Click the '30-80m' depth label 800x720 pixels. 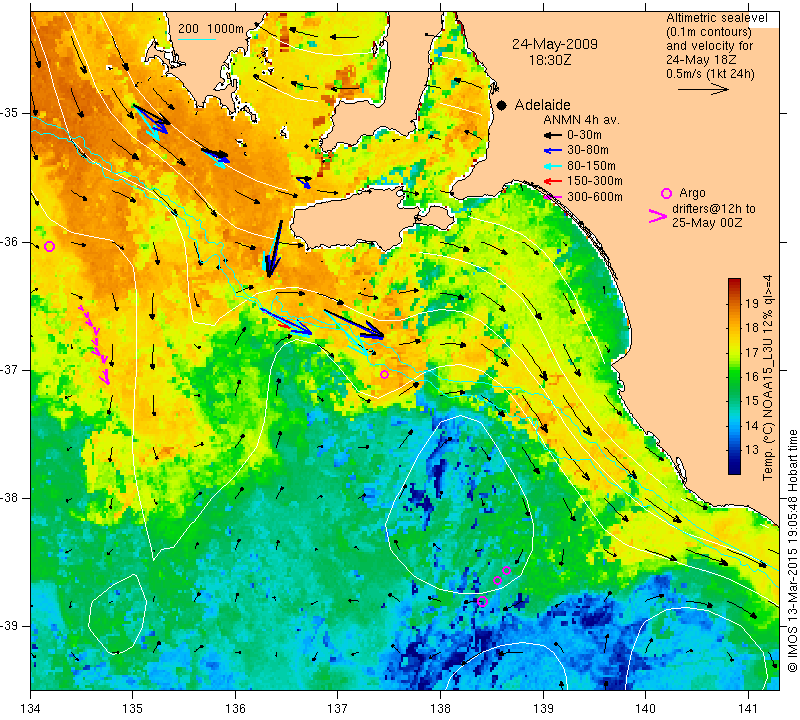(587, 150)
